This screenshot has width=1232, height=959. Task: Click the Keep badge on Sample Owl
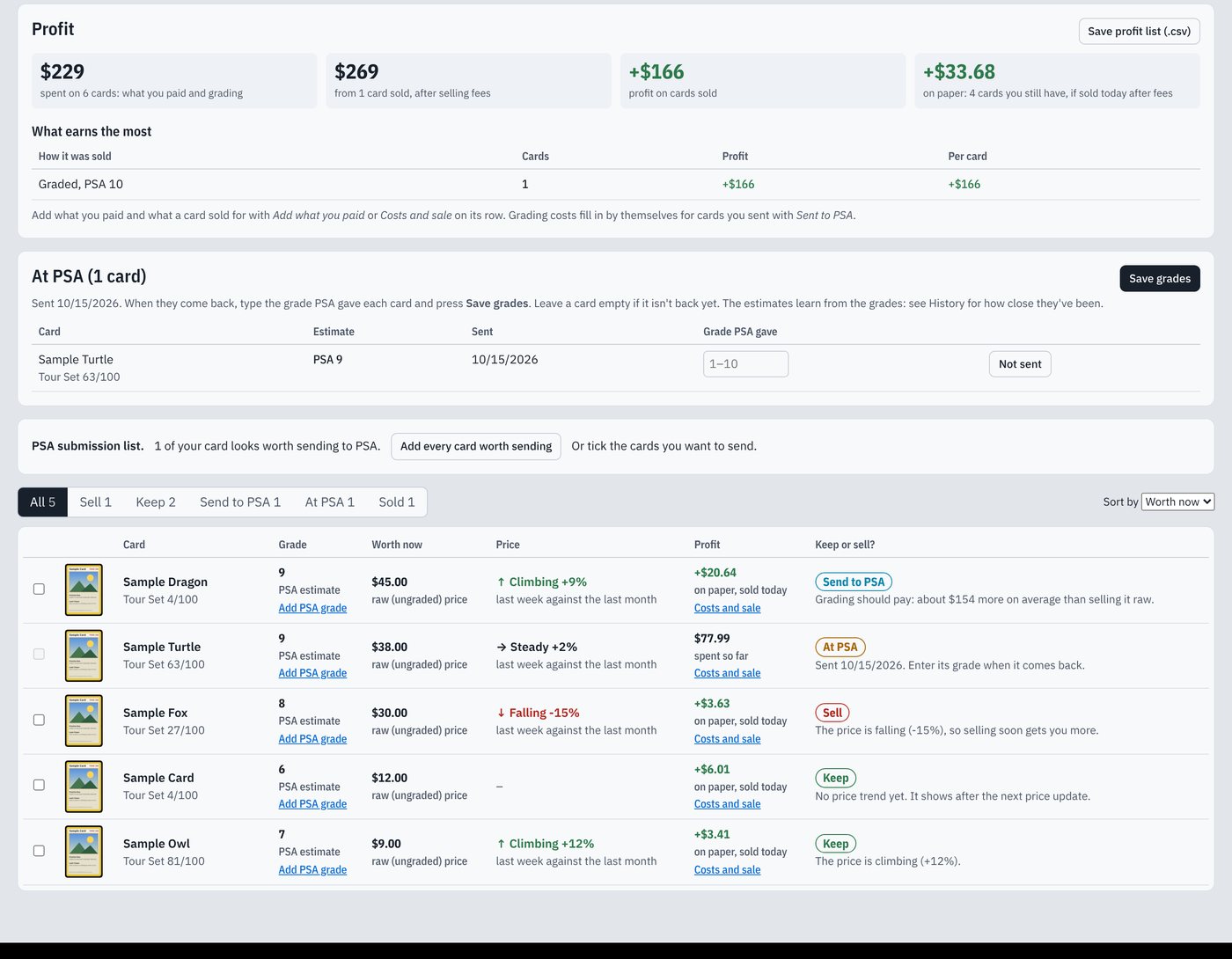pos(836,844)
